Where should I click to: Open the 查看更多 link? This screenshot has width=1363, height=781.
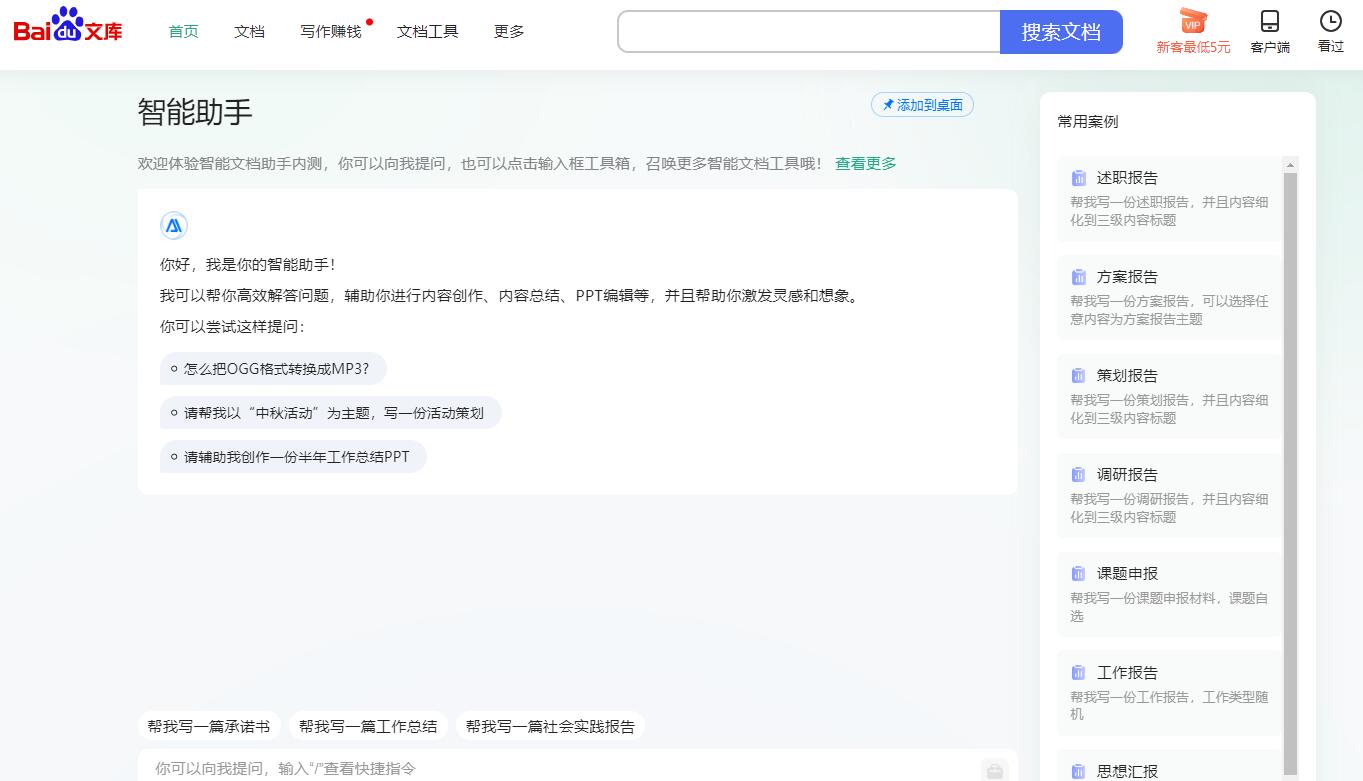(x=864, y=163)
